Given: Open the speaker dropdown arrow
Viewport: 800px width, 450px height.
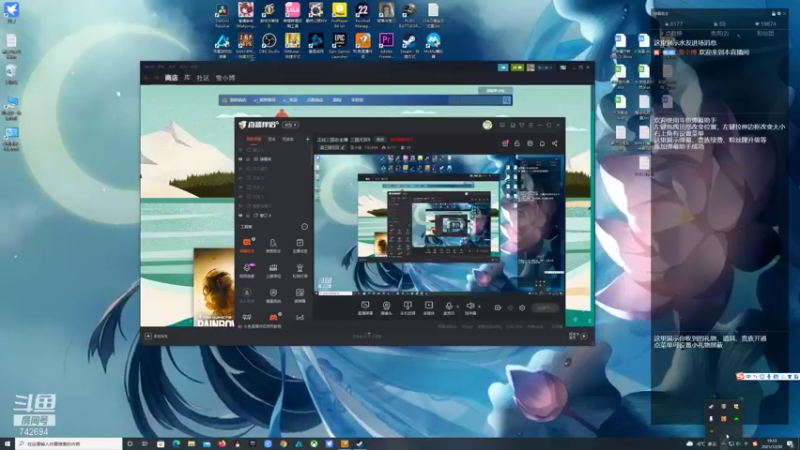Looking at the screenshot, I should point(479,307).
